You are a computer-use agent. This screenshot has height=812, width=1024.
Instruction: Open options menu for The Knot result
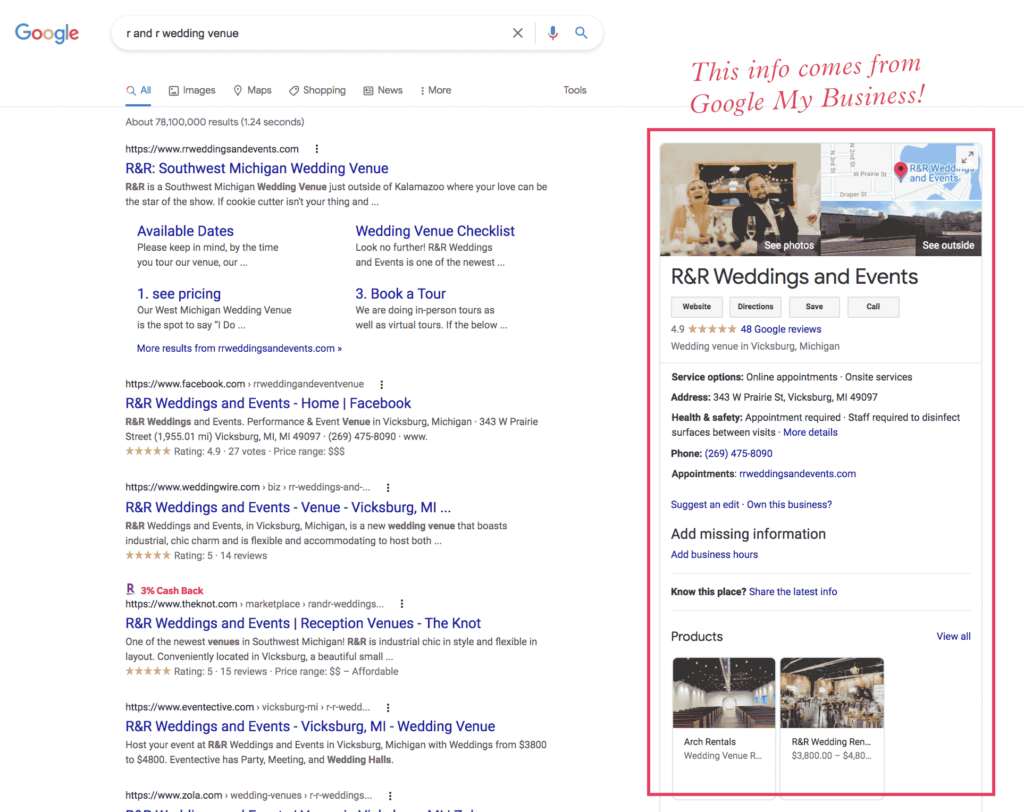pos(402,604)
